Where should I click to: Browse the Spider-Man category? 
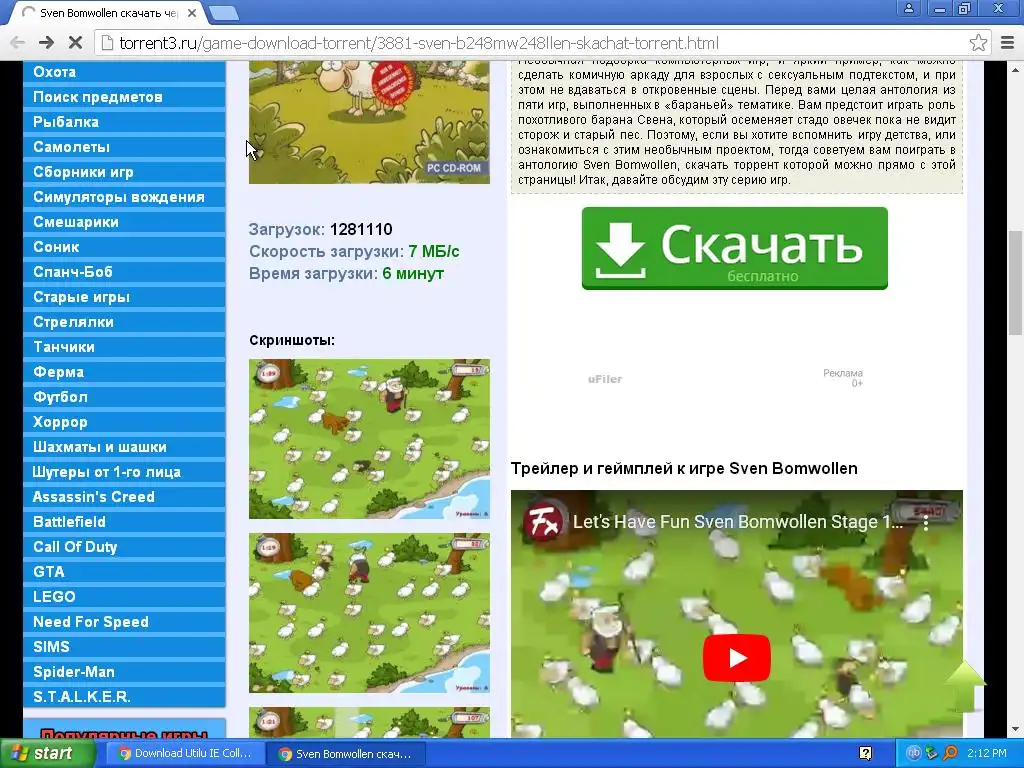coord(124,671)
